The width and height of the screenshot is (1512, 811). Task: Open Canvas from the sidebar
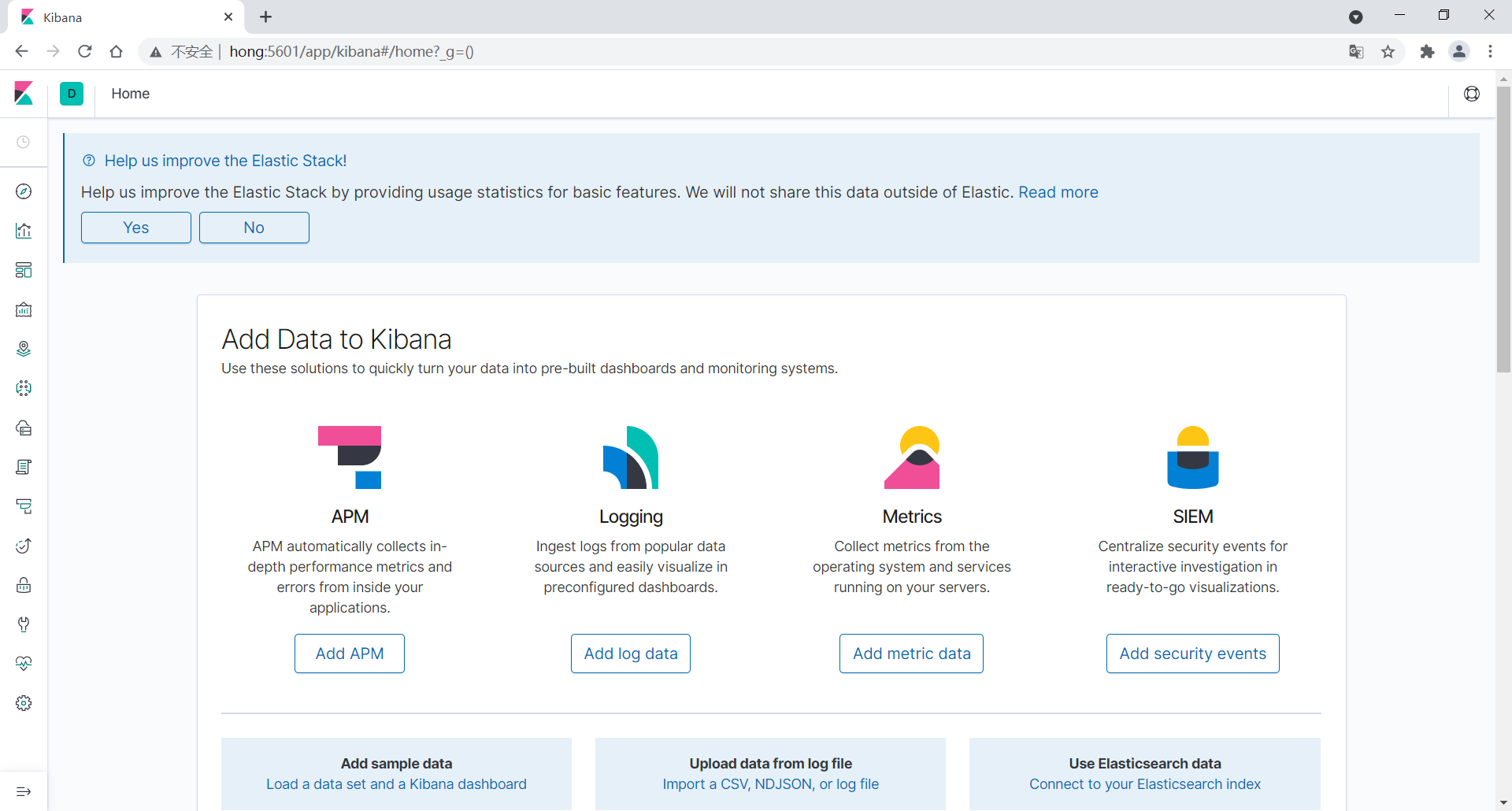pyautogui.click(x=24, y=309)
